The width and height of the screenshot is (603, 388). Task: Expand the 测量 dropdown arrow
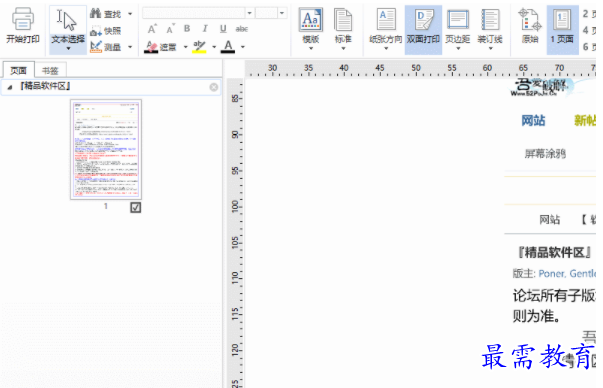point(130,47)
